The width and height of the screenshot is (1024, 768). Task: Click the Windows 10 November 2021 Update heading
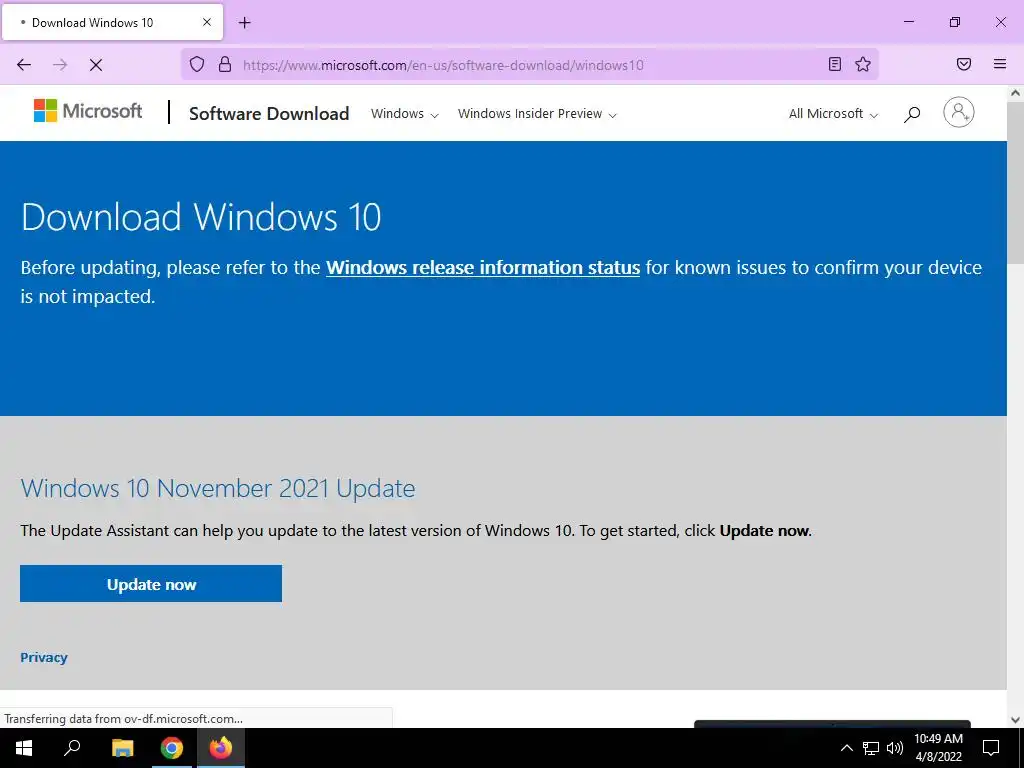point(217,488)
